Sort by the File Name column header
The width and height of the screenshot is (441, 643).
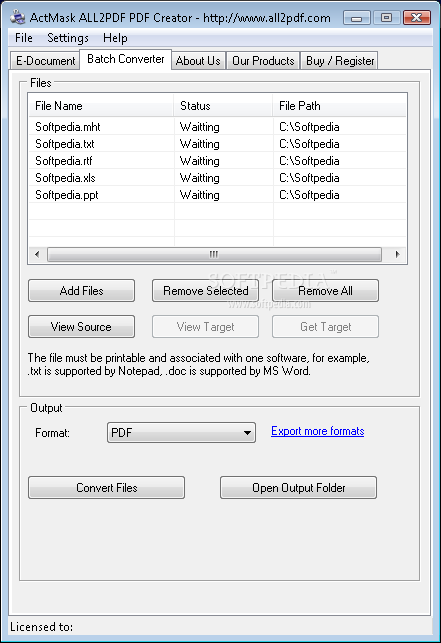(101, 106)
